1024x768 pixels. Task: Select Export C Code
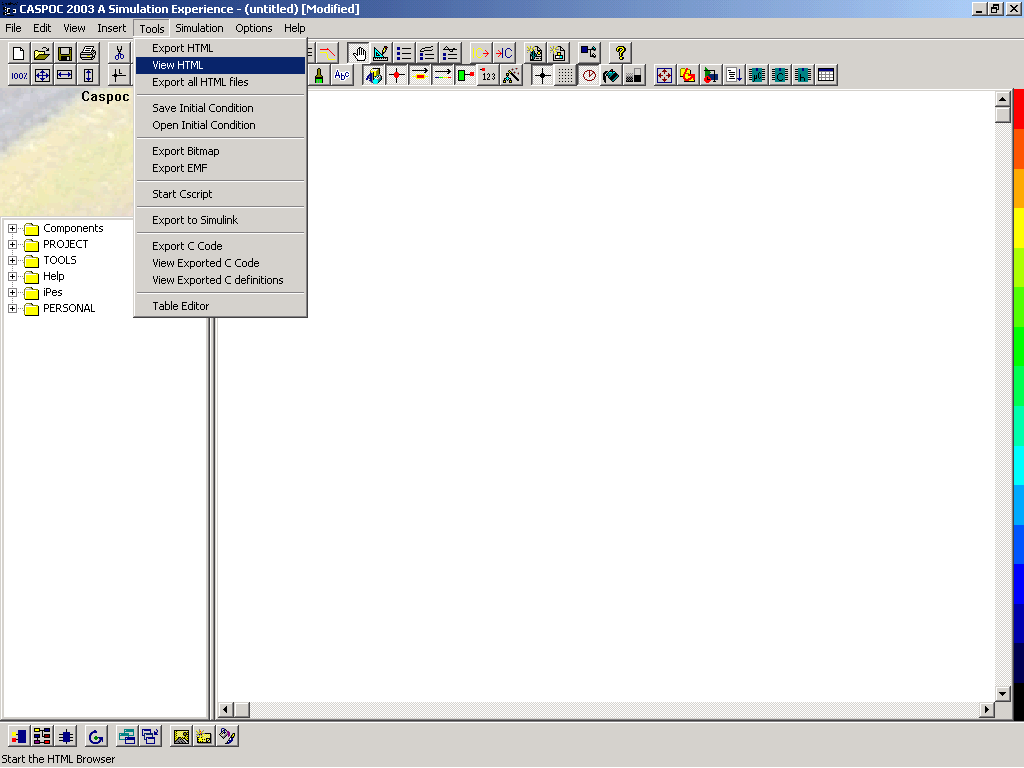pyautogui.click(x=220, y=246)
